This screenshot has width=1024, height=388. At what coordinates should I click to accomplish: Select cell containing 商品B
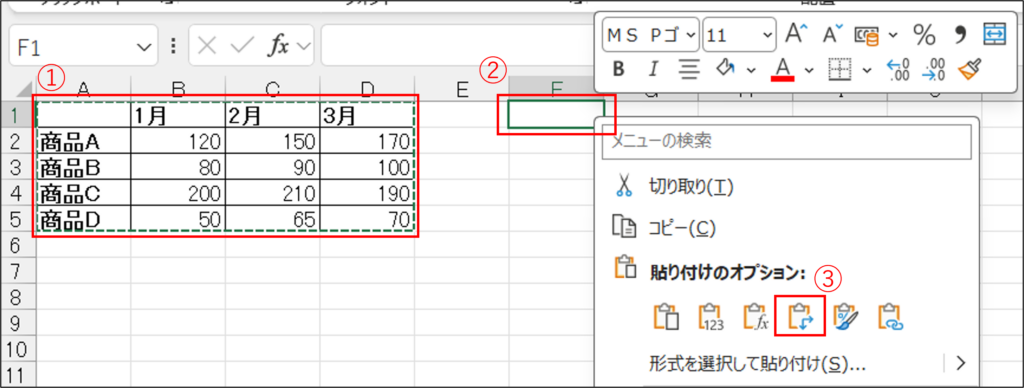coord(84,167)
